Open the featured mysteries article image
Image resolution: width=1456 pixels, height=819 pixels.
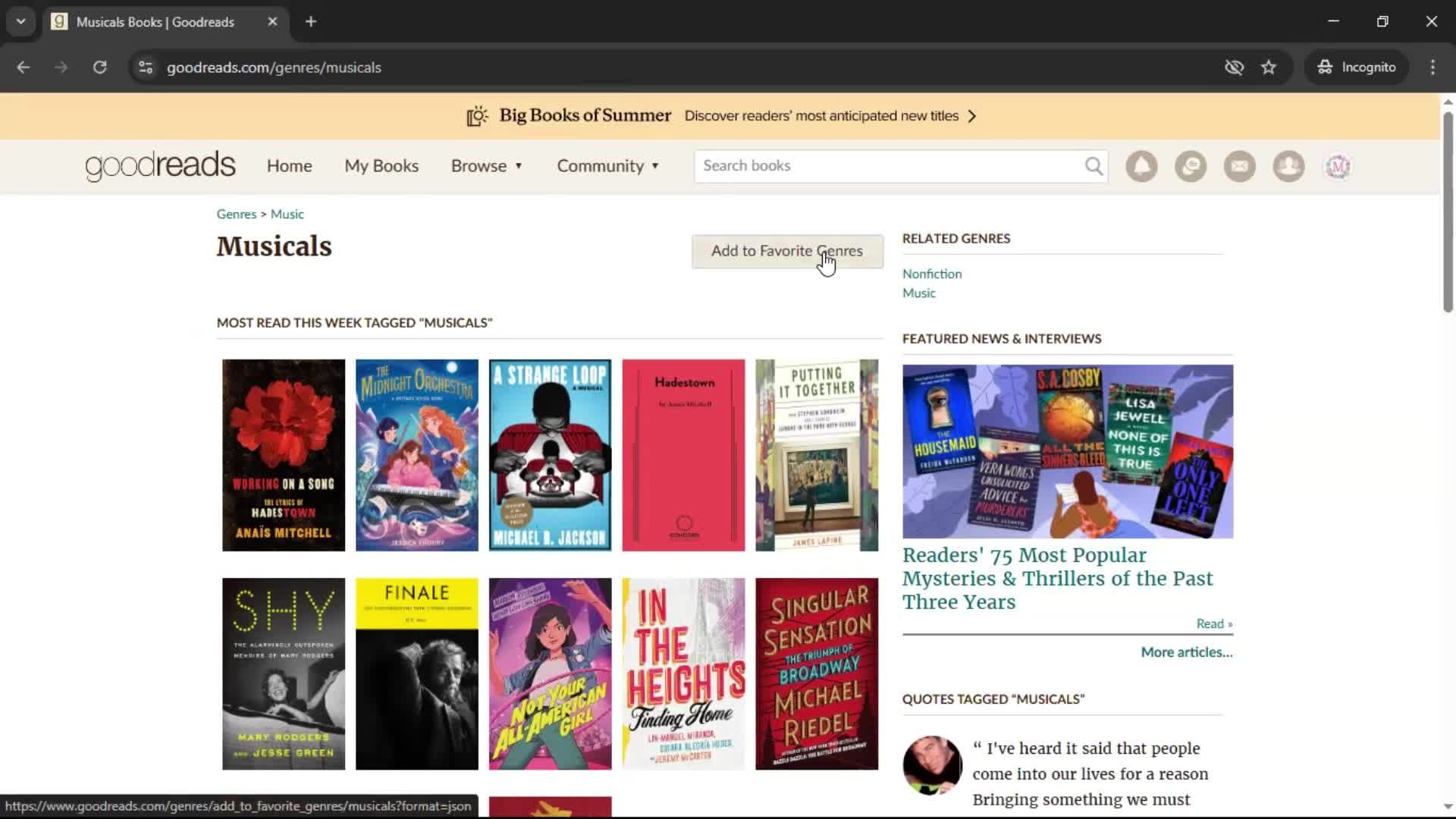coord(1068,451)
